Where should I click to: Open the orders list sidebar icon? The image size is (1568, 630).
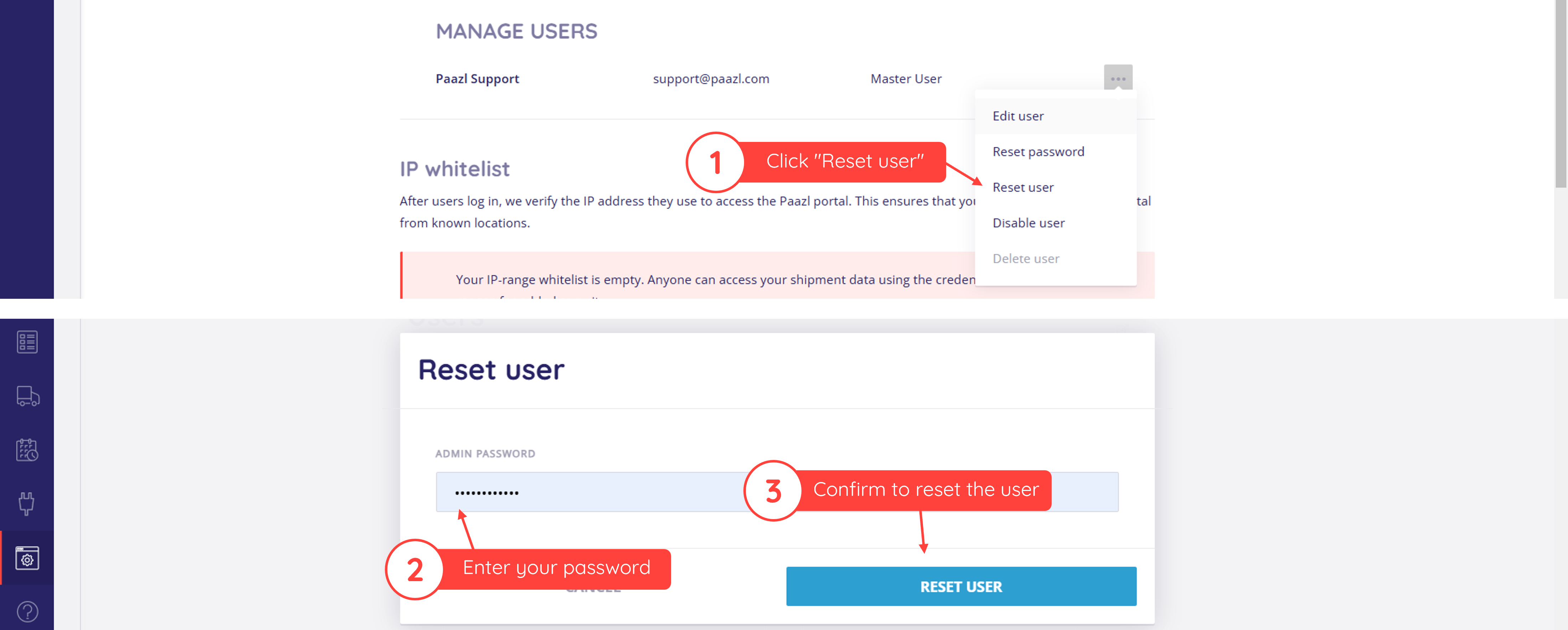pos(27,342)
